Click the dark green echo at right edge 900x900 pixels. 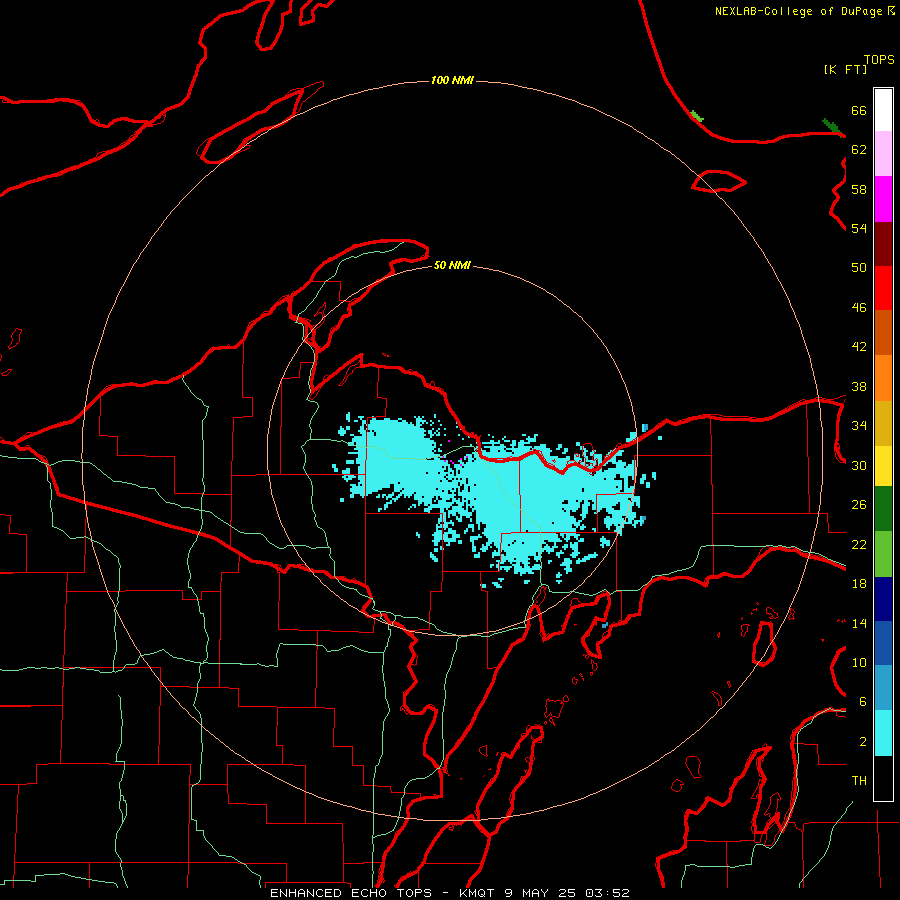[834, 128]
